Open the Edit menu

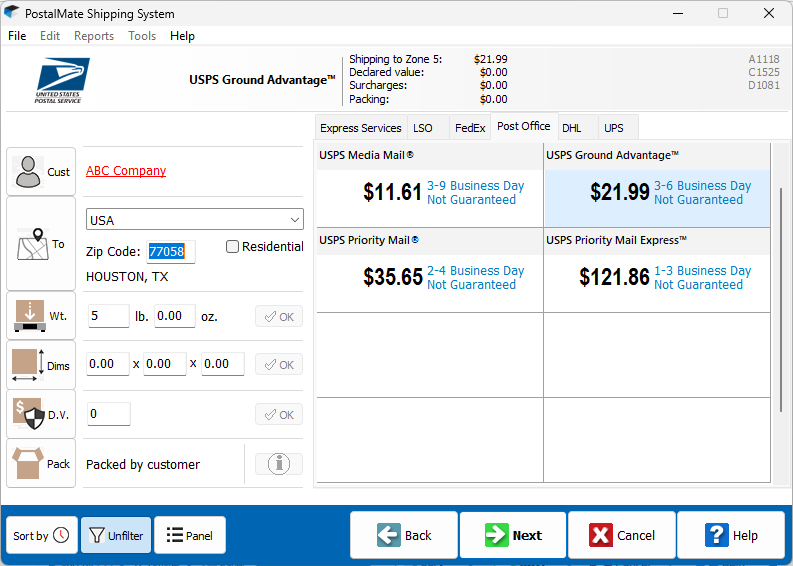(50, 36)
